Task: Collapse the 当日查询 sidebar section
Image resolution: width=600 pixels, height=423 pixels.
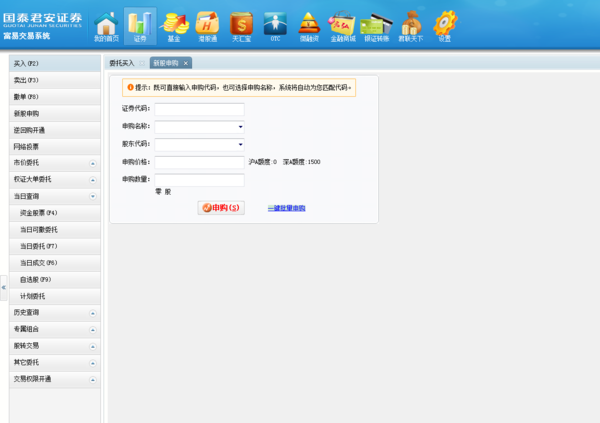Action: coord(92,196)
